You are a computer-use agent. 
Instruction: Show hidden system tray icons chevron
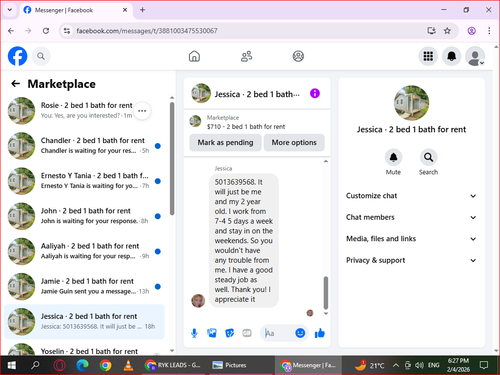[396, 365]
